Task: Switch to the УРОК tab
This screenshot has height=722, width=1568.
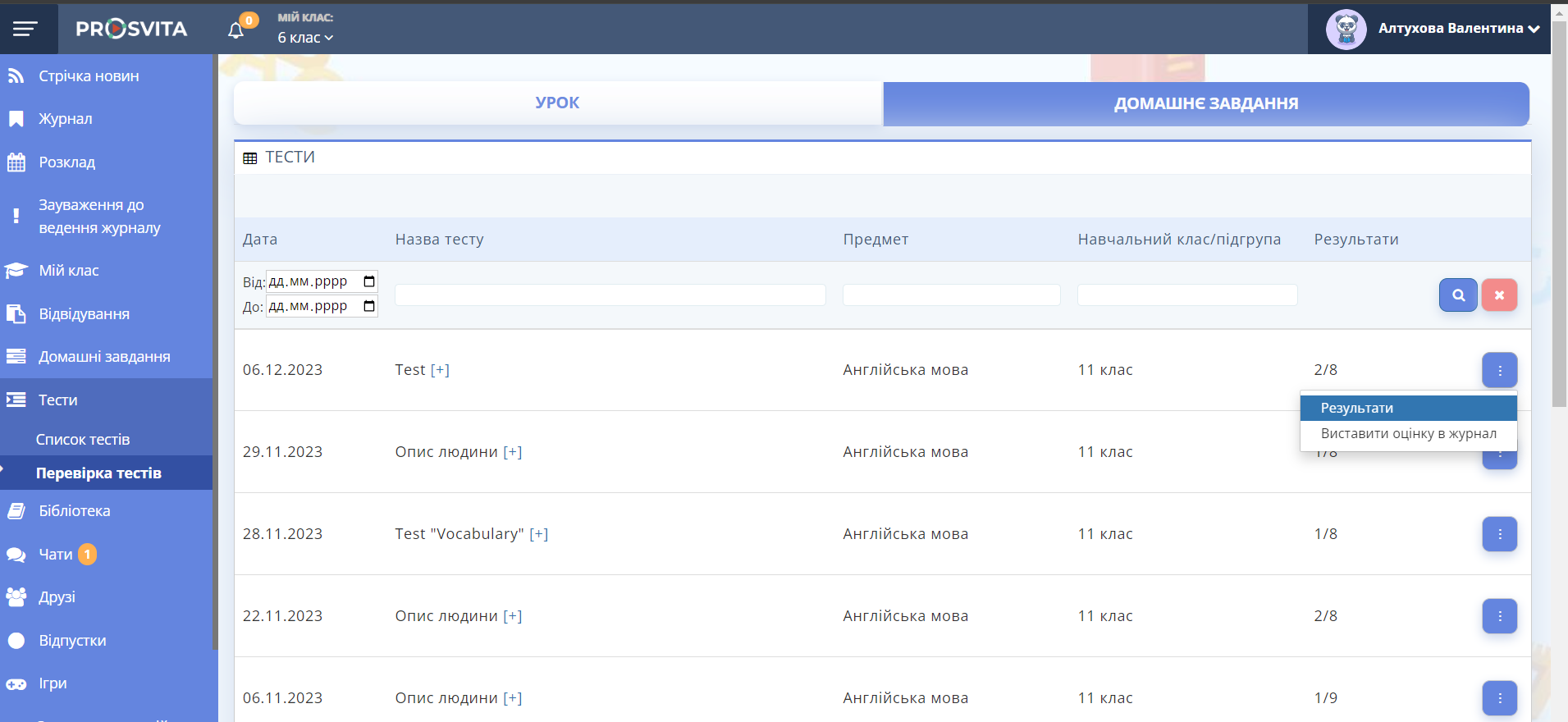Action: point(557,103)
